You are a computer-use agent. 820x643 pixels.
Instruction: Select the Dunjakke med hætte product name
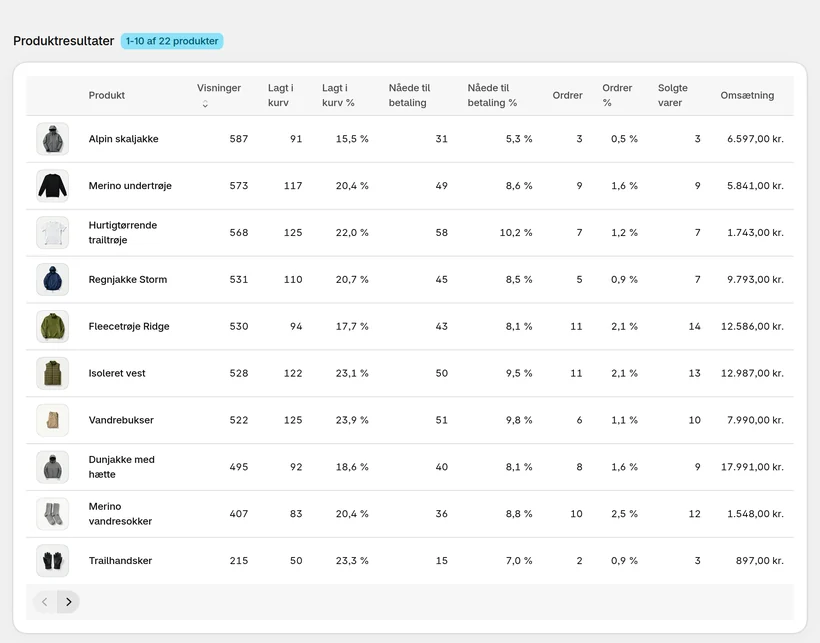[121, 467]
